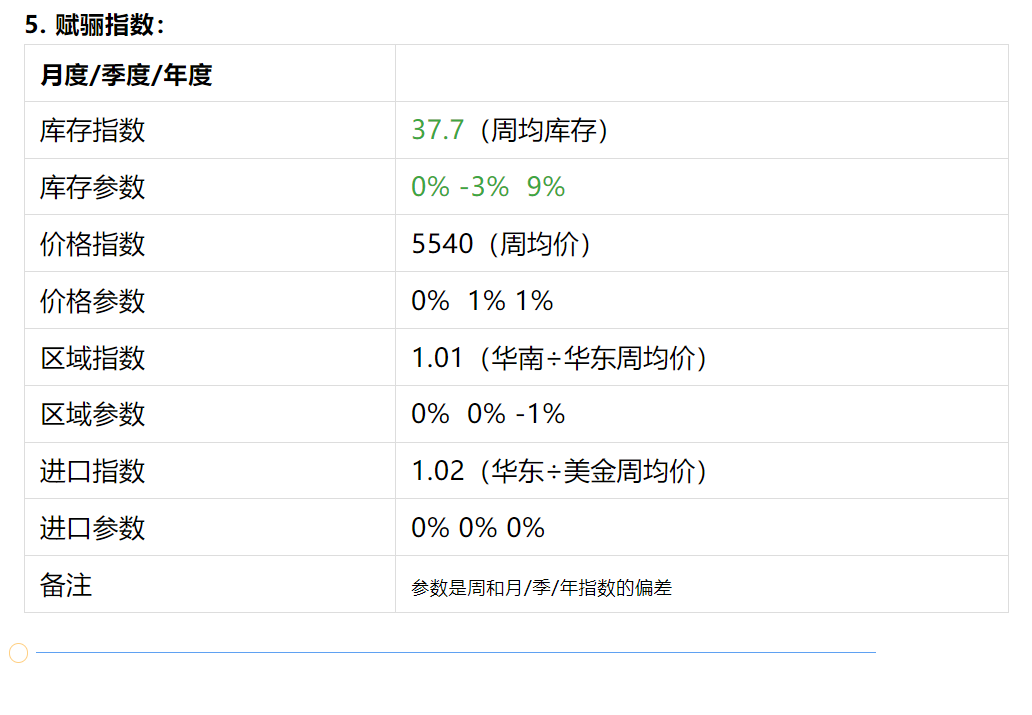Select the '区域参数' row label
This screenshot has width=1032, height=715.
[x=92, y=414]
